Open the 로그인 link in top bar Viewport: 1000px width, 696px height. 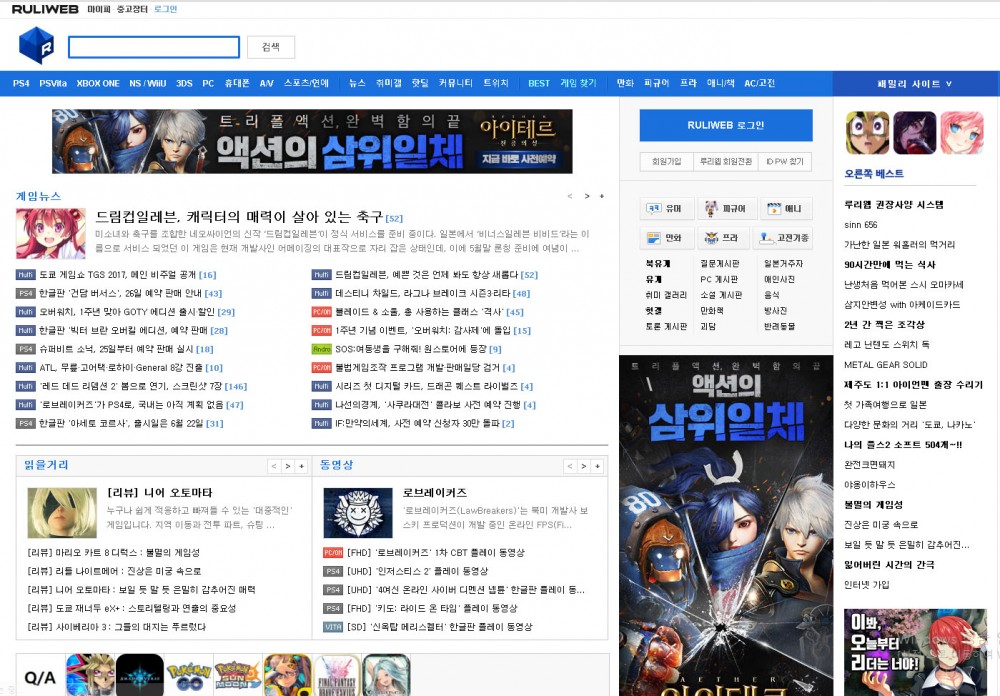coord(166,10)
